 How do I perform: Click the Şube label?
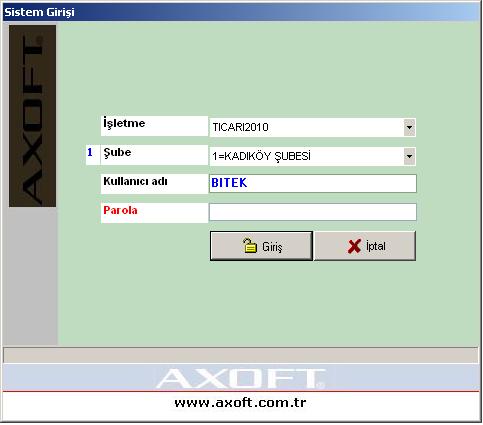154,155
